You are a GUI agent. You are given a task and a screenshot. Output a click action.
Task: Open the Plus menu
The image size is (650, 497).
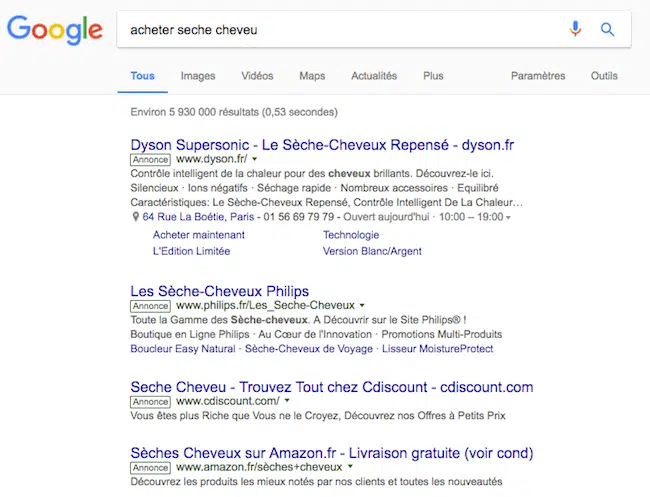point(433,76)
